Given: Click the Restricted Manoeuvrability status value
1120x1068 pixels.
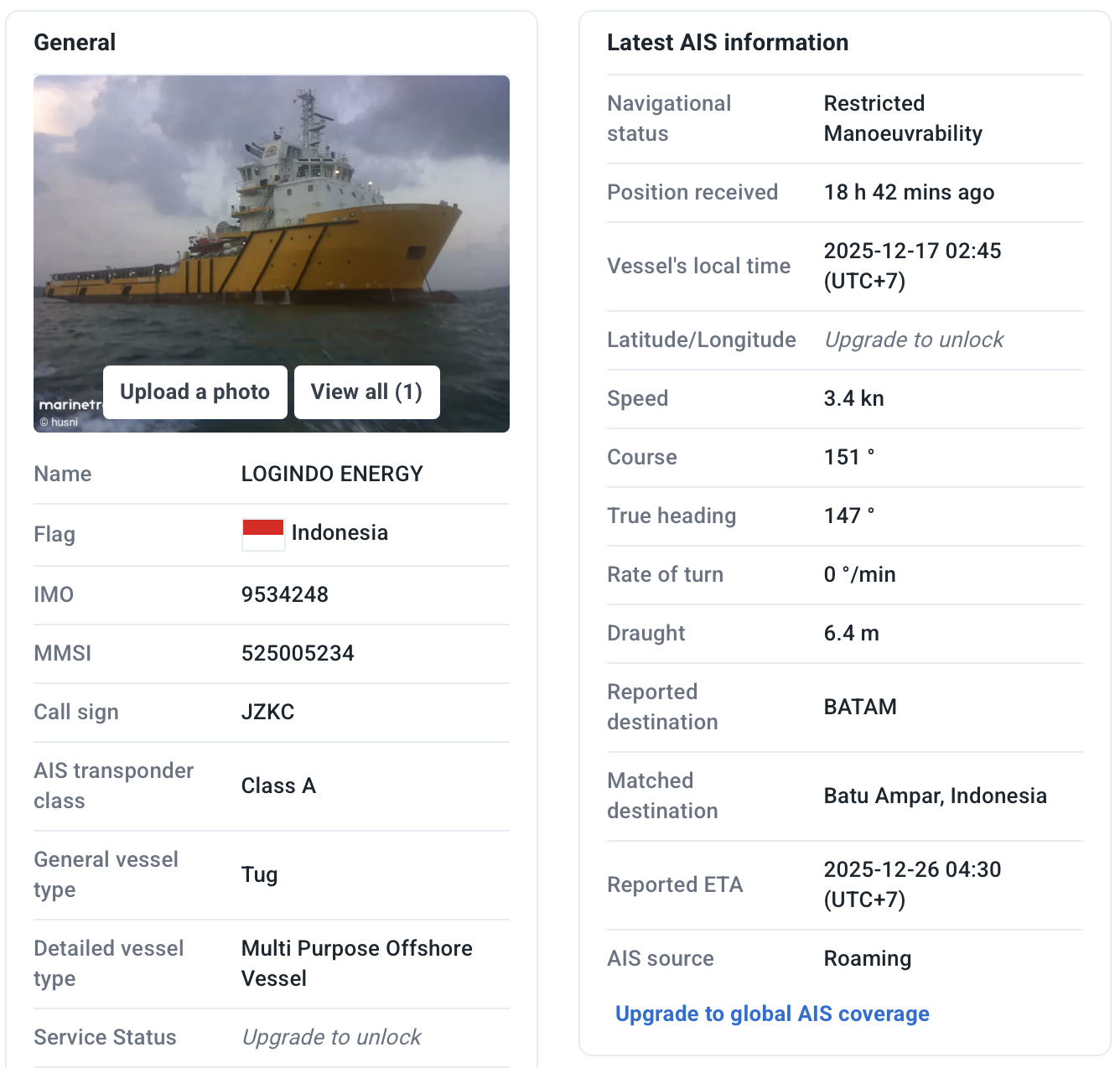Looking at the screenshot, I should click(903, 119).
